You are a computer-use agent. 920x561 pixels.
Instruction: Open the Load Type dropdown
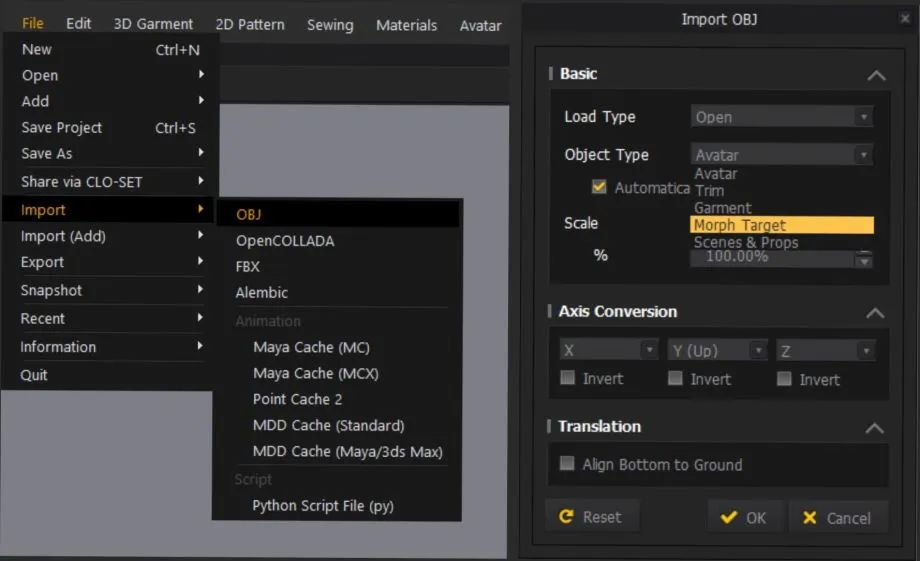781,117
